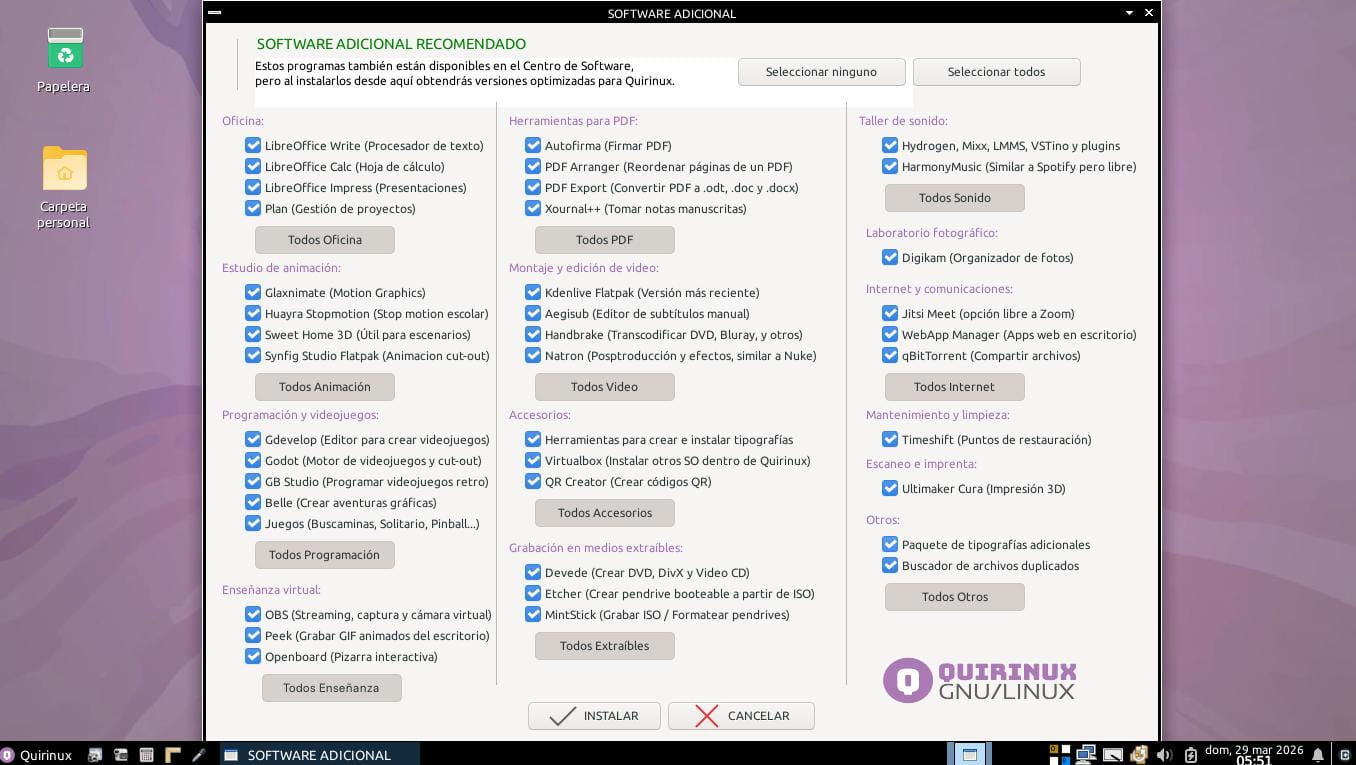
Task: Click Seleccionar ninguno button
Action: coord(821,72)
